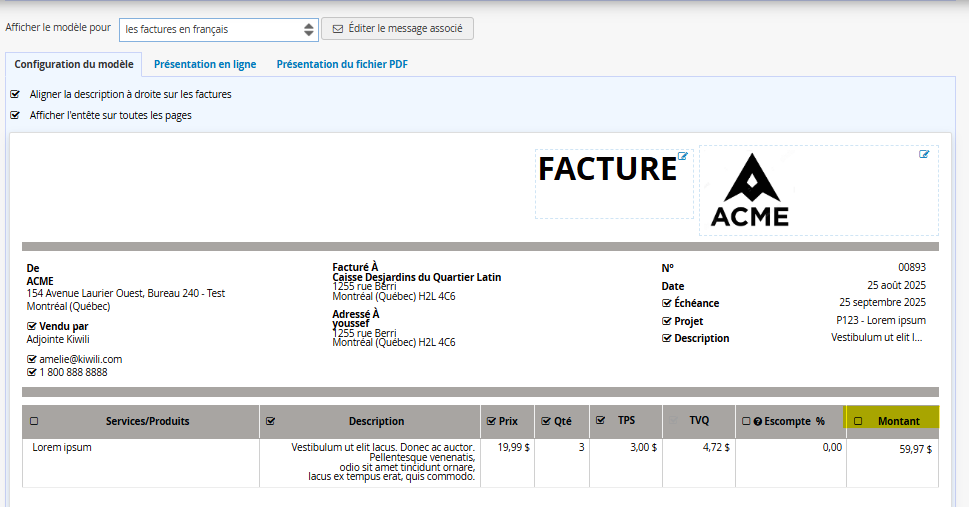Toggle the Qté column checkbox
The image size is (969, 507).
[x=546, y=421]
